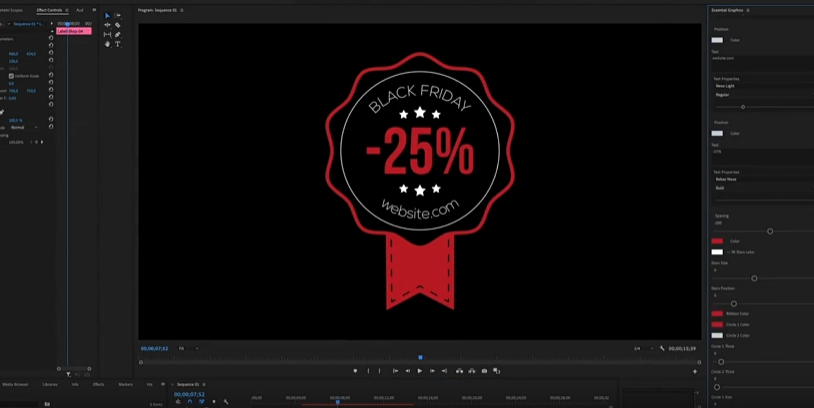Click the Spacing slider handle
This screenshot has width=814, height=408.
tap(769, 231)
